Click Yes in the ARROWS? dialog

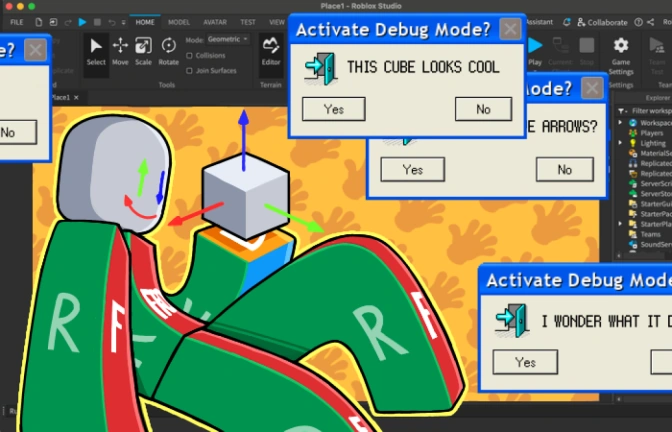[x=412, y=170]
